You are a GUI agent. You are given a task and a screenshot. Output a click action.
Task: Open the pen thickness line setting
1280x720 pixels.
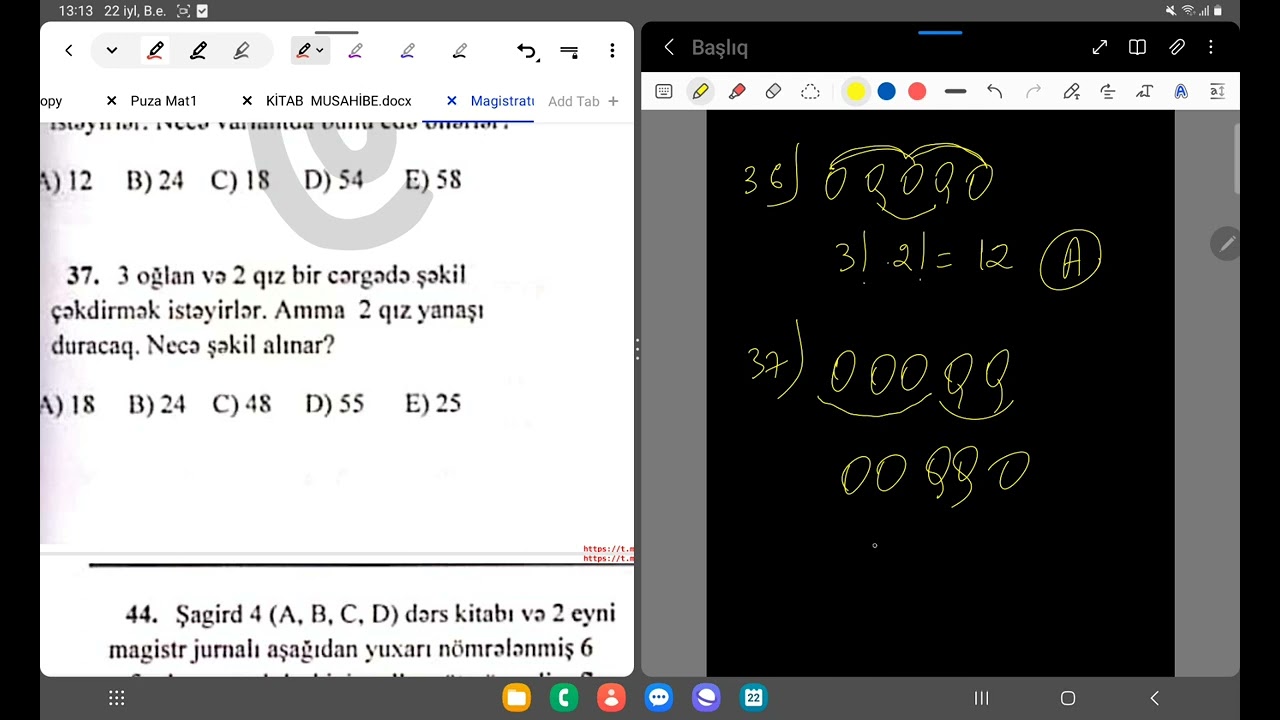point(955,92)
